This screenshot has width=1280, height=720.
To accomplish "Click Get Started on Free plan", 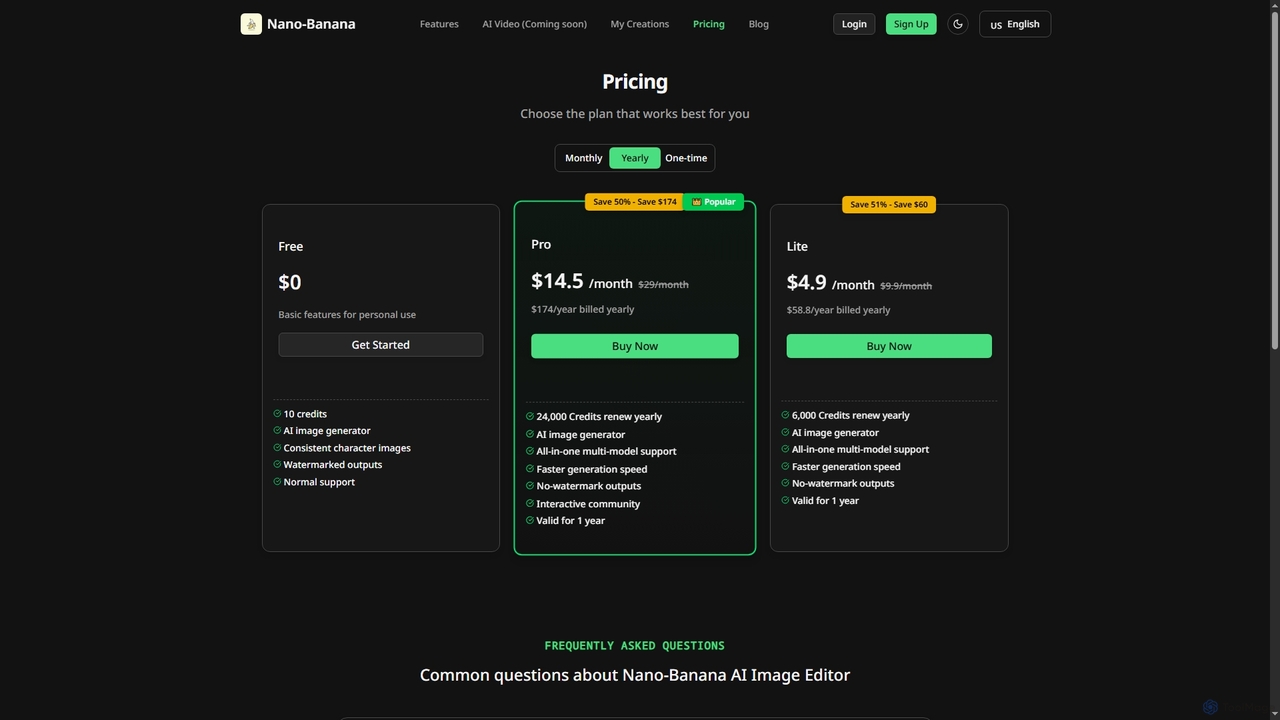I will 381,345.
